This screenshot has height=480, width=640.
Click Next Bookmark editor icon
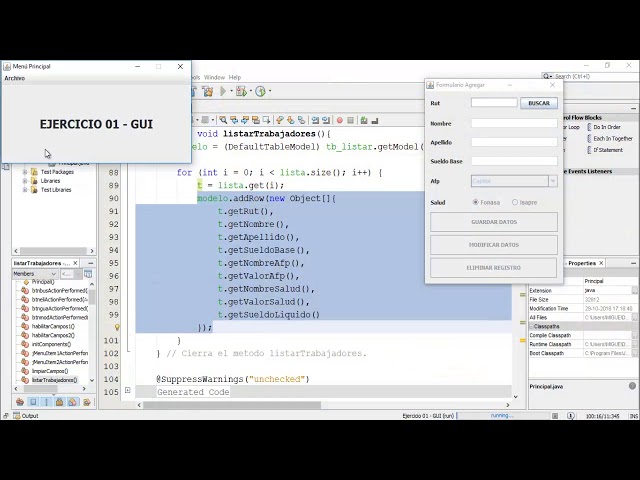[291, 120]
